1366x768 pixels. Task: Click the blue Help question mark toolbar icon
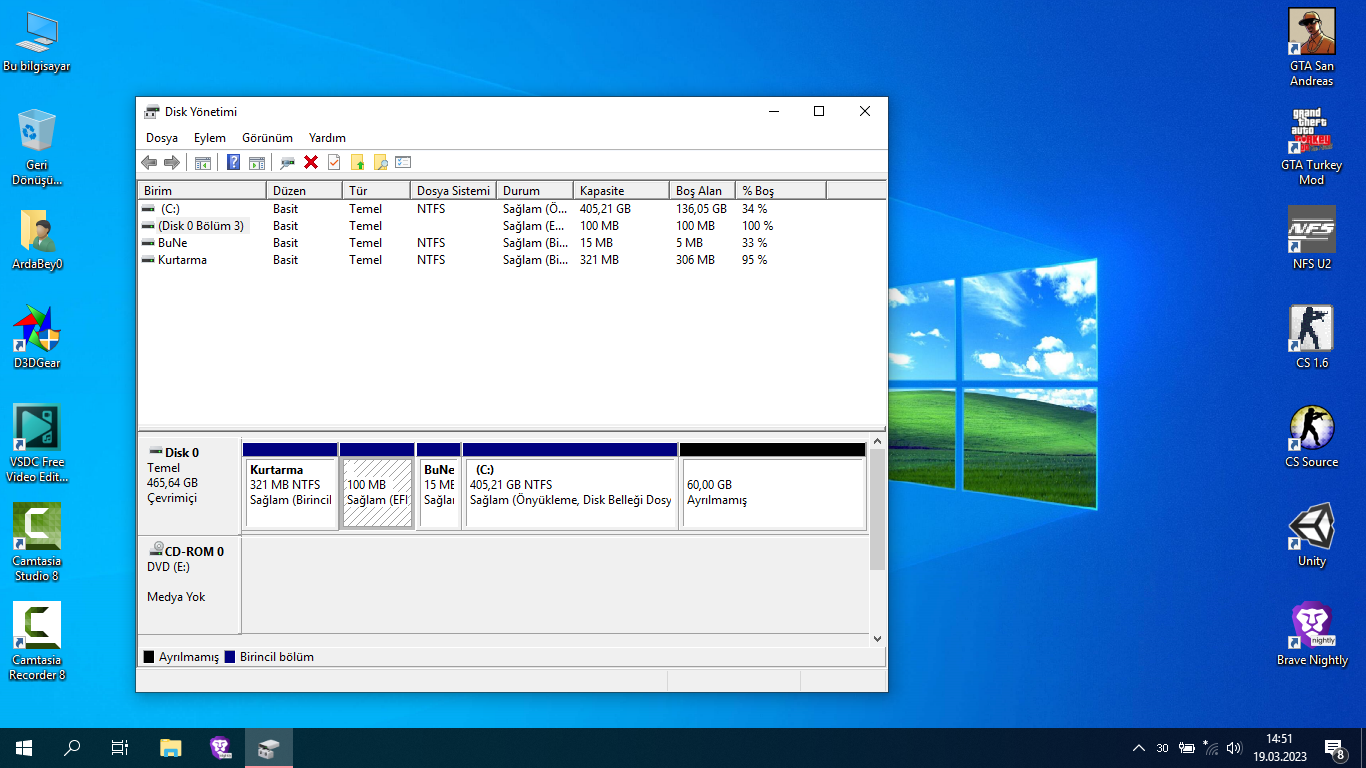point(233,162)
